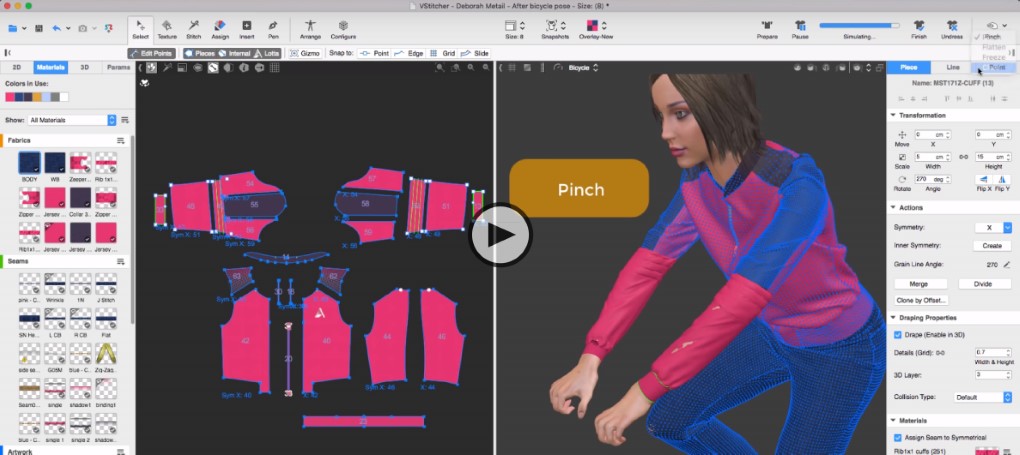
Task: Click the 3D Layer input field
Action: point(993,375)
